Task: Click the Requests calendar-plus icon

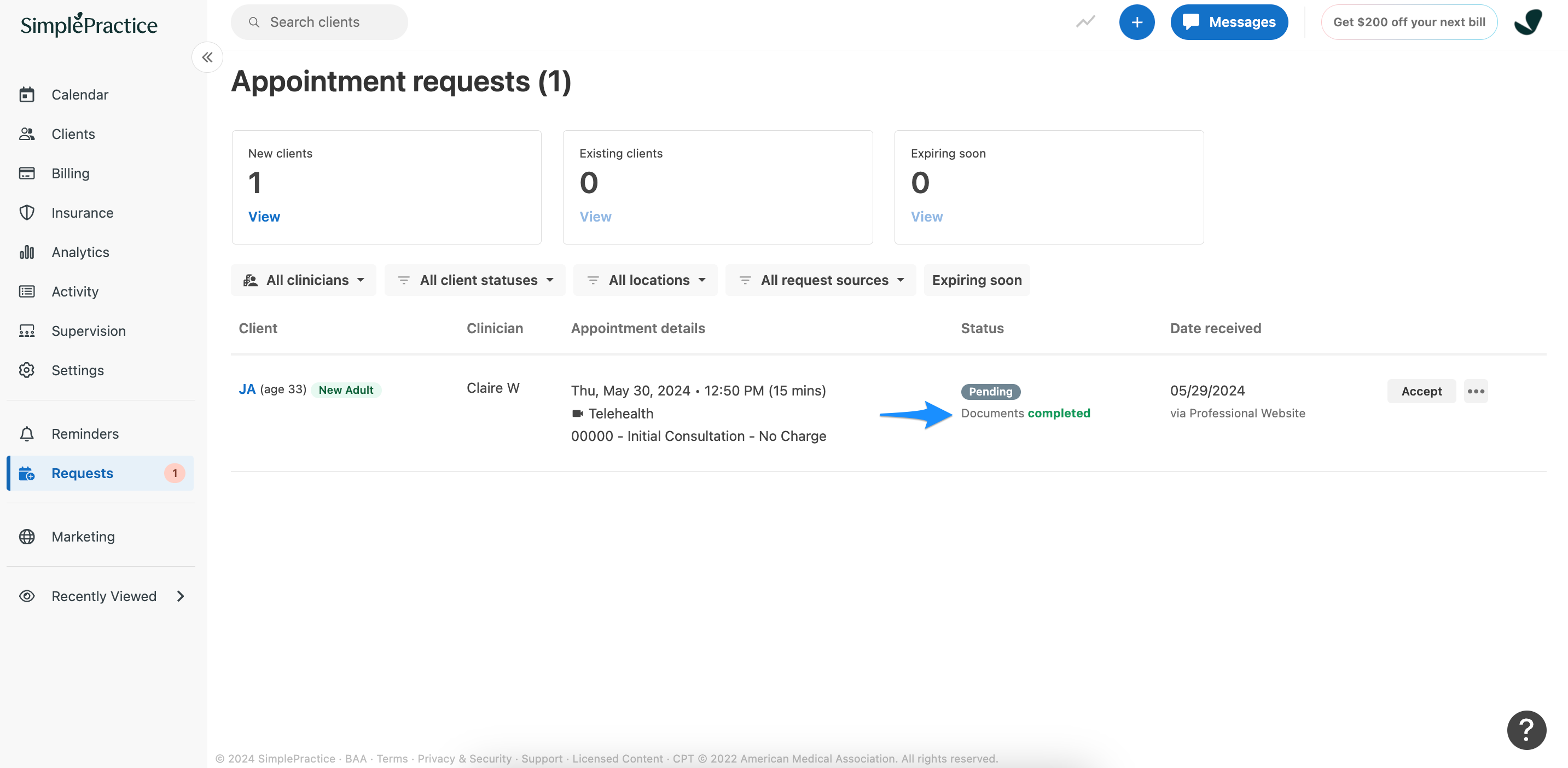Action: [27, 474]
